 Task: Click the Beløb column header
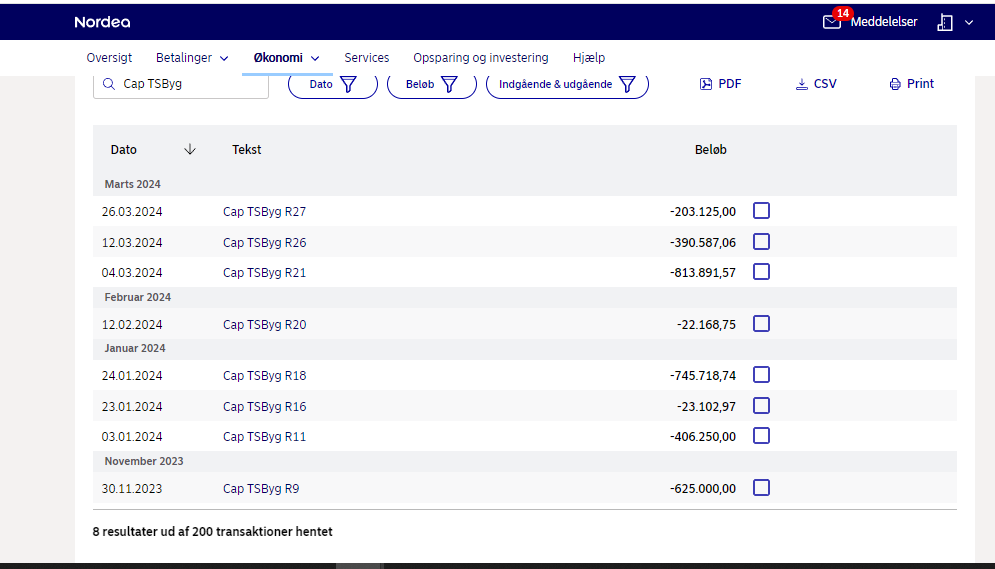[711, 150]
